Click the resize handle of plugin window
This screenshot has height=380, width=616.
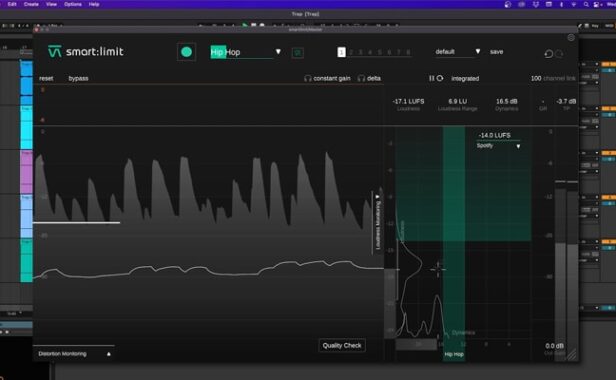572,354
